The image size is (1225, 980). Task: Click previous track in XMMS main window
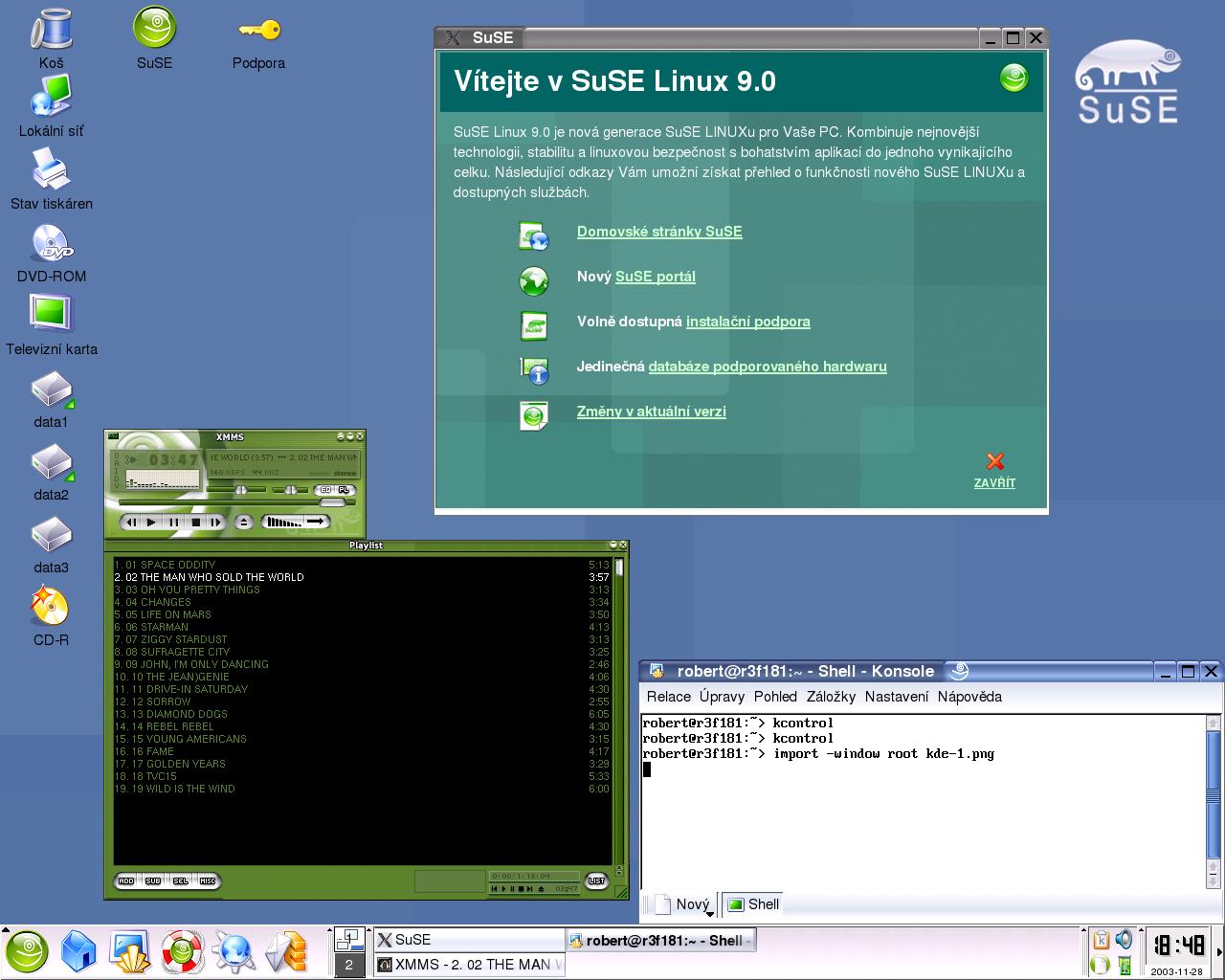pyautogui.click(x=130, y=522)
